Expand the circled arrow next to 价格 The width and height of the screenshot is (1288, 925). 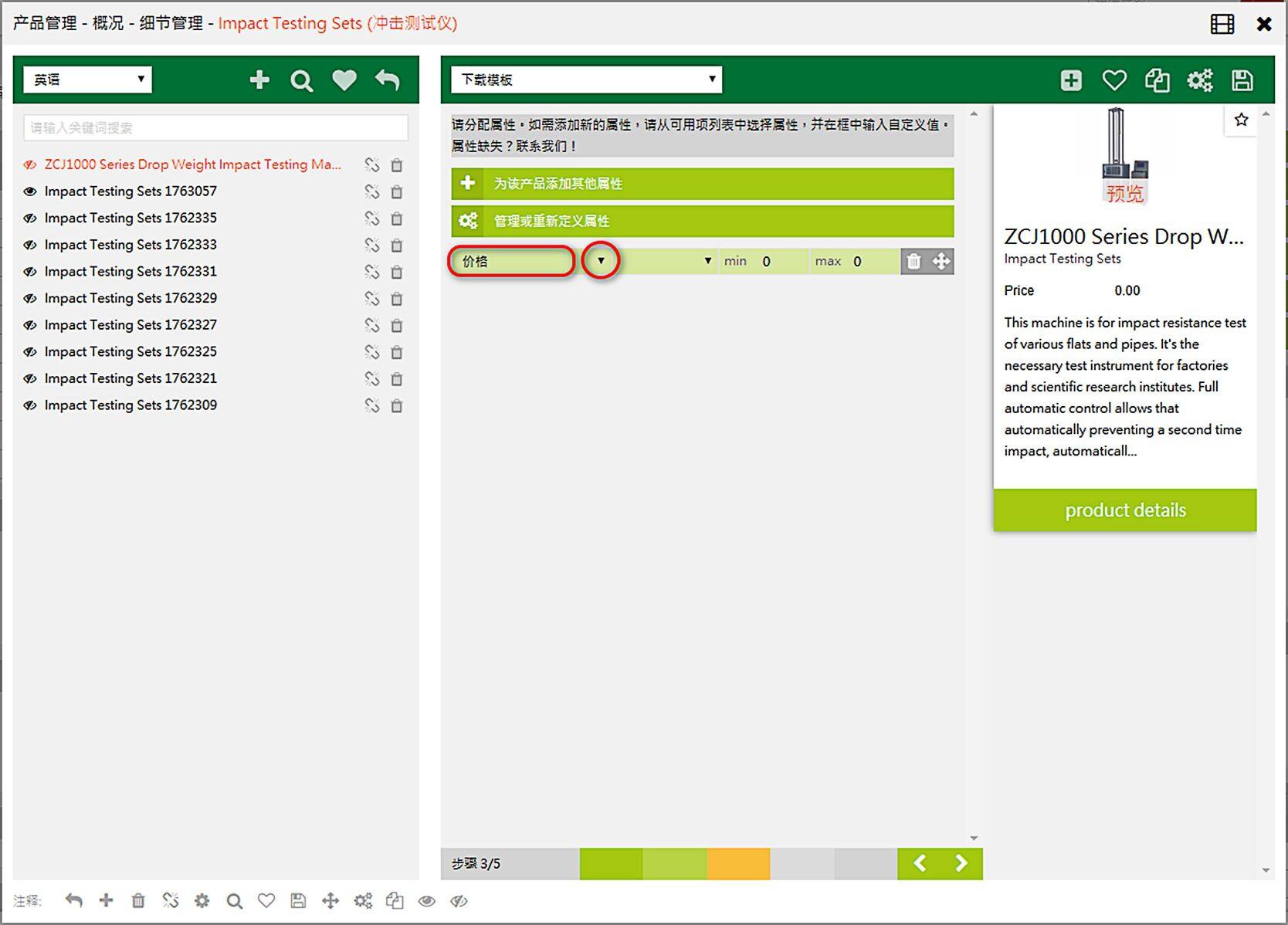click(601, 261)
